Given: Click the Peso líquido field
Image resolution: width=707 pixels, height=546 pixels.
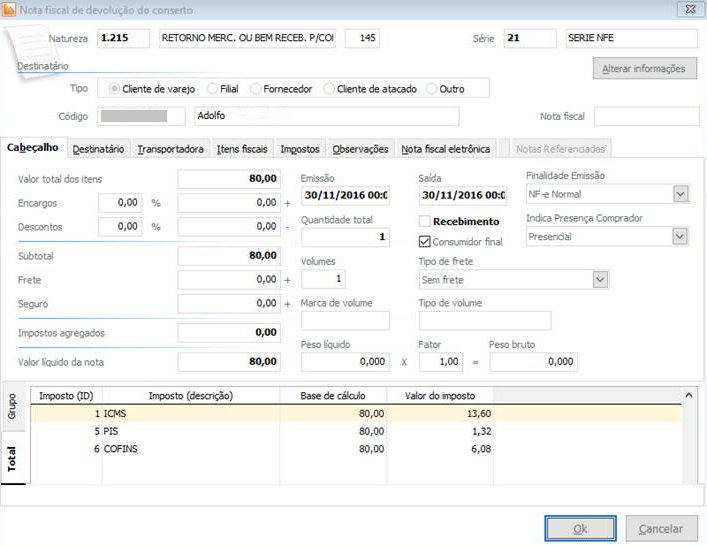Looking at the screenshot, I should (345, 362).
